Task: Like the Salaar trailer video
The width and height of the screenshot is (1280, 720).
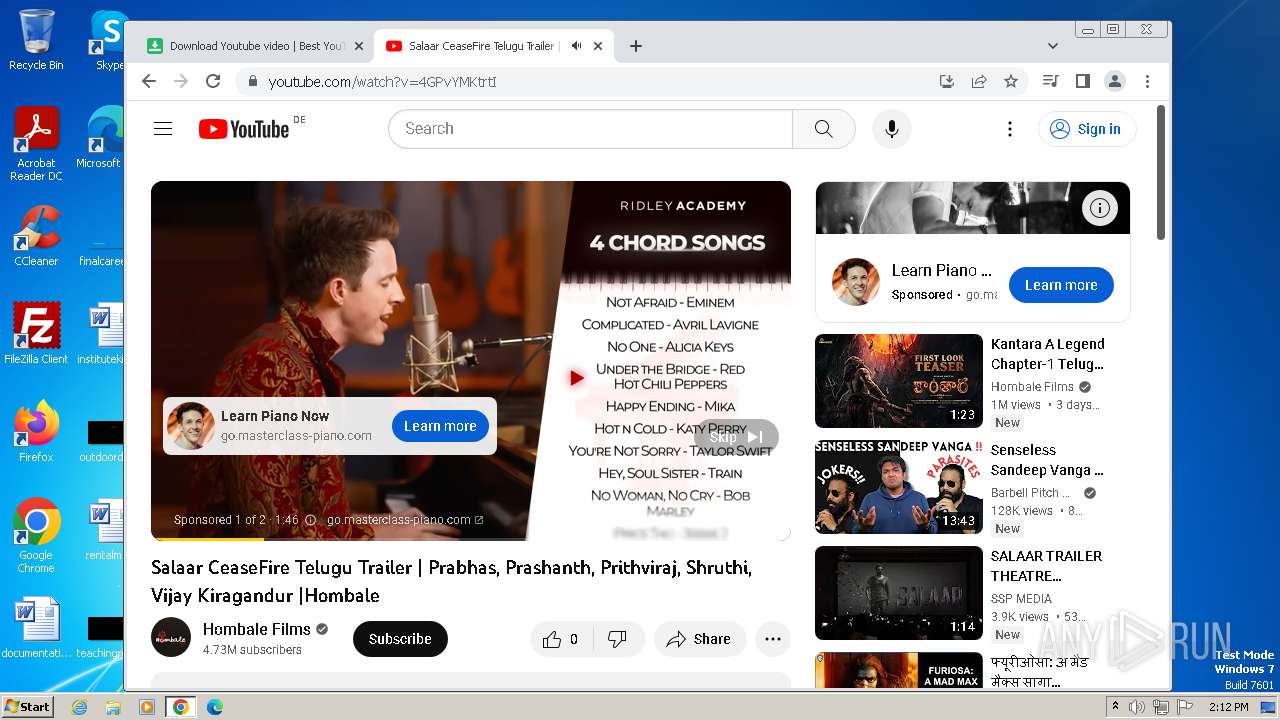Action: pyautogui.click(x=561, y=639)
